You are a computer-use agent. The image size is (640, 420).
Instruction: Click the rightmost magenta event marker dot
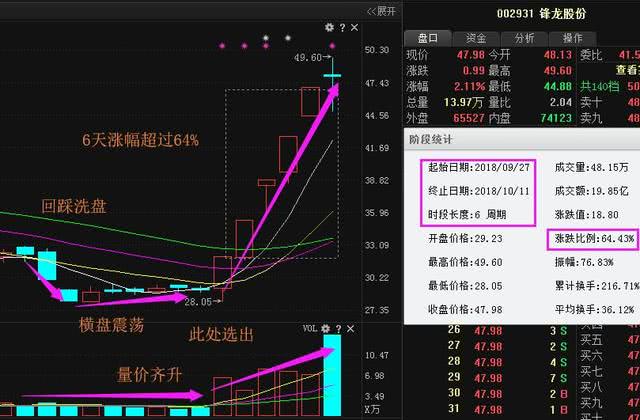tap(332, 45)
